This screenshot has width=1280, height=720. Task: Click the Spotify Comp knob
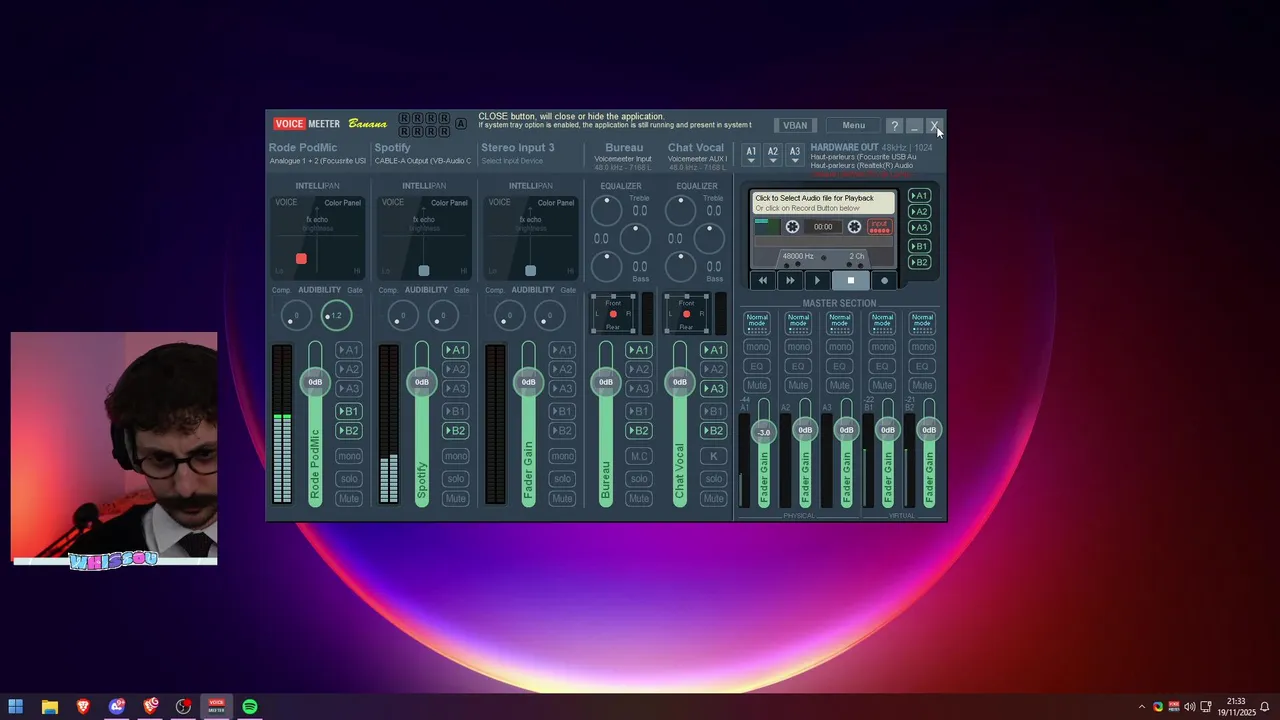[x=403, y=316]
